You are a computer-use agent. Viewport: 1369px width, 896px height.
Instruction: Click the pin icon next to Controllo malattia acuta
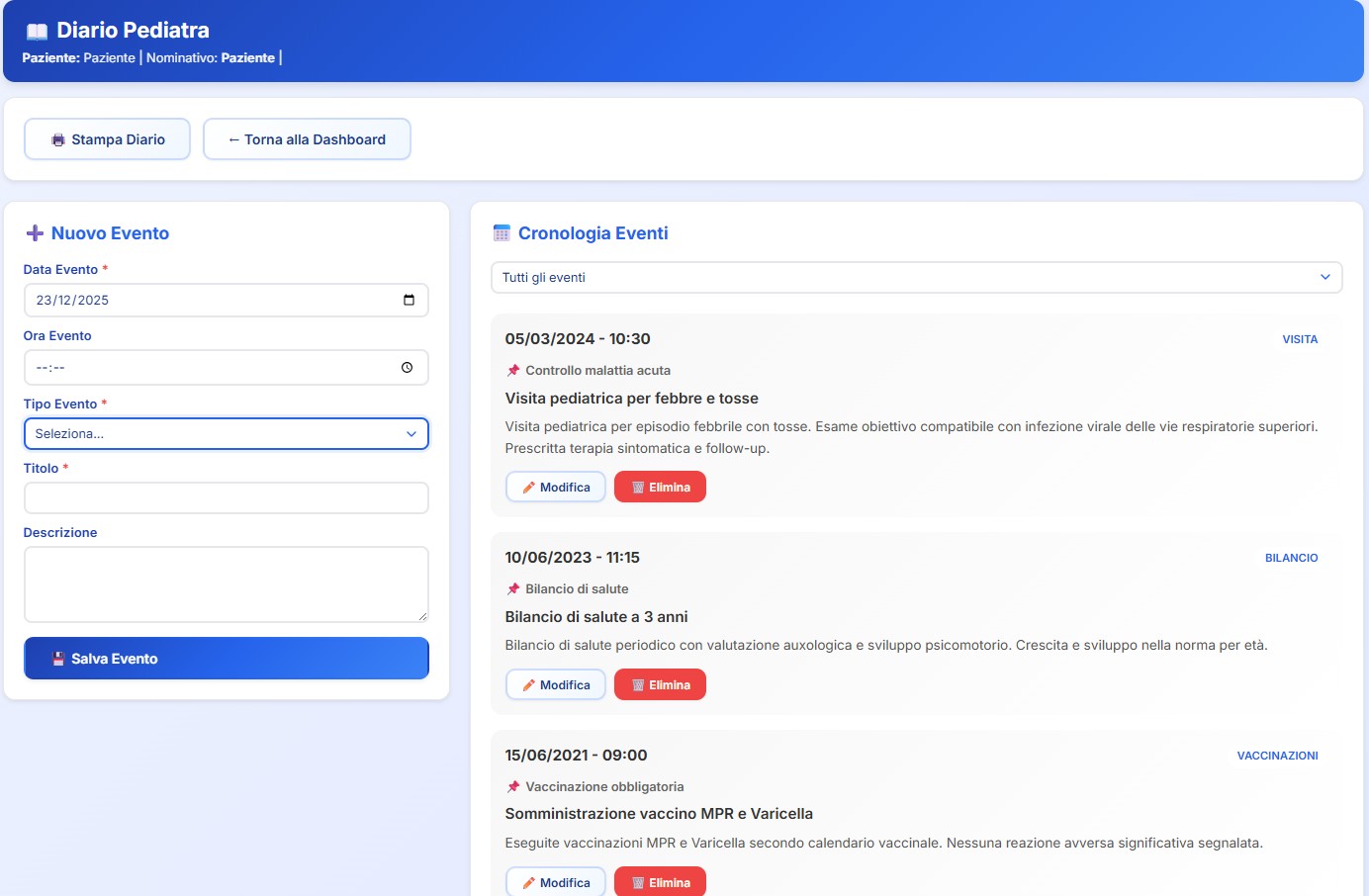[x=513, y=371]
